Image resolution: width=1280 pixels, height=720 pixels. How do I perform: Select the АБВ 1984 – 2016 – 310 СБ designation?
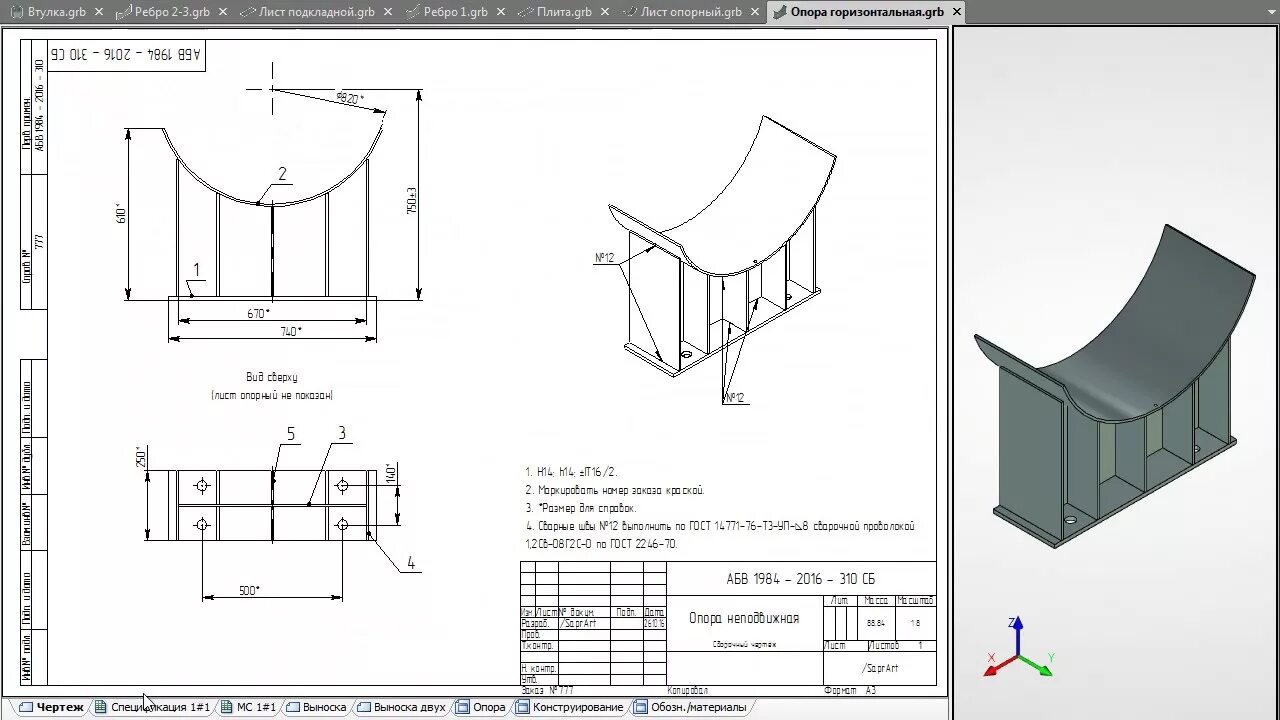coord(801,579)
